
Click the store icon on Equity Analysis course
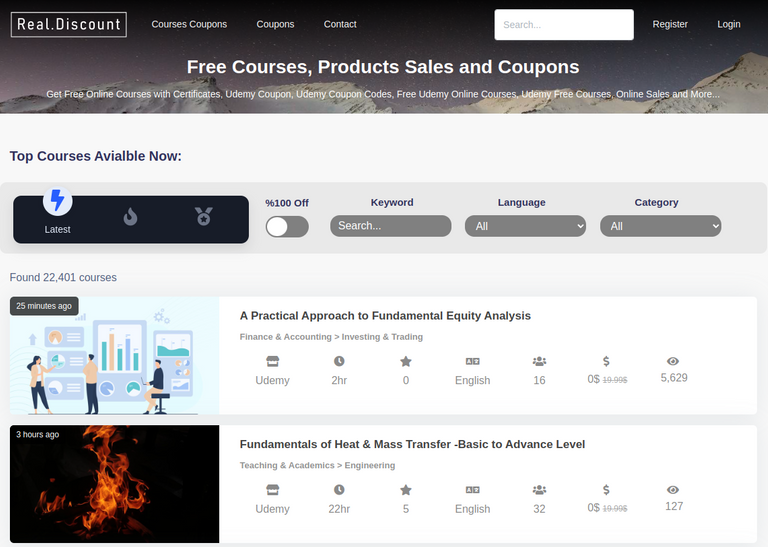pos(272,361)
